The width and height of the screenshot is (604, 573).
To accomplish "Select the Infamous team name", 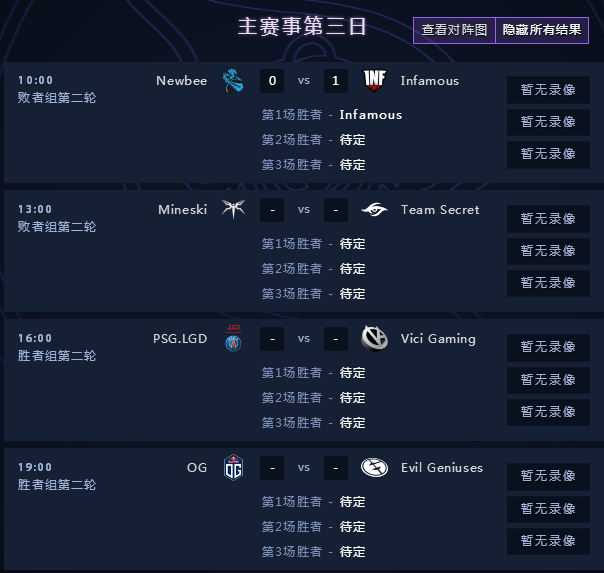I will coord(430,81).
